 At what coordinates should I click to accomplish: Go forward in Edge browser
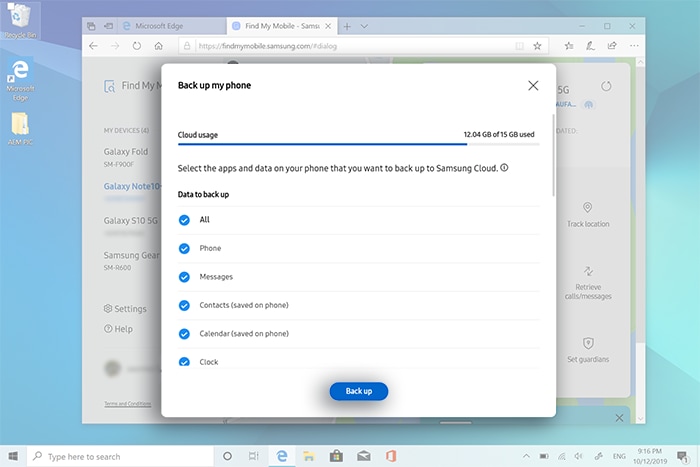[115, 46]
